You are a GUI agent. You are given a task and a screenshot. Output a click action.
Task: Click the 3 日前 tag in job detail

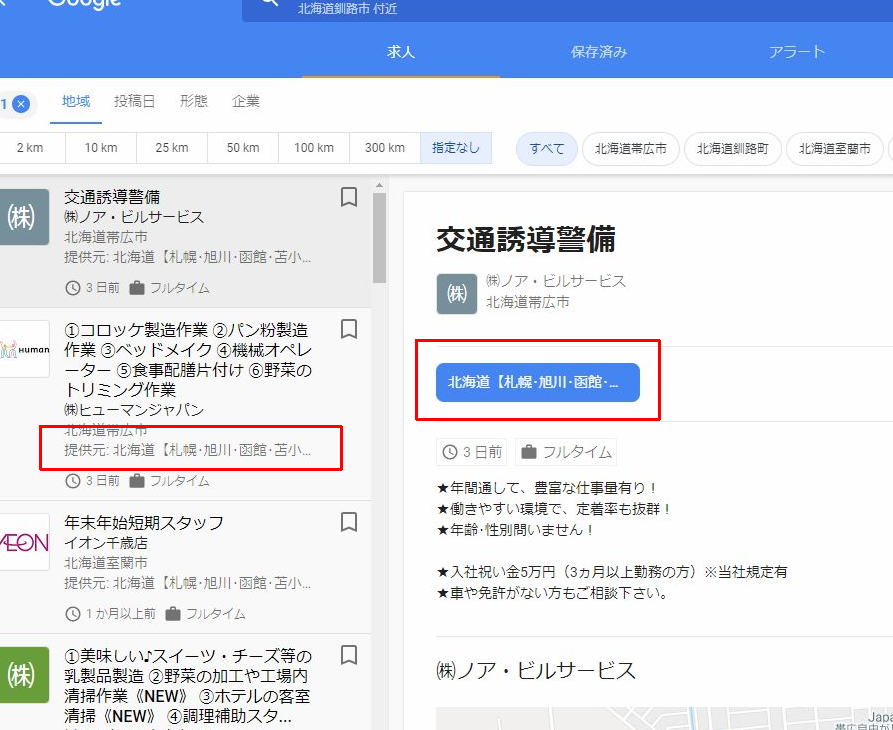pyautogui.click(x=473, y=452)
